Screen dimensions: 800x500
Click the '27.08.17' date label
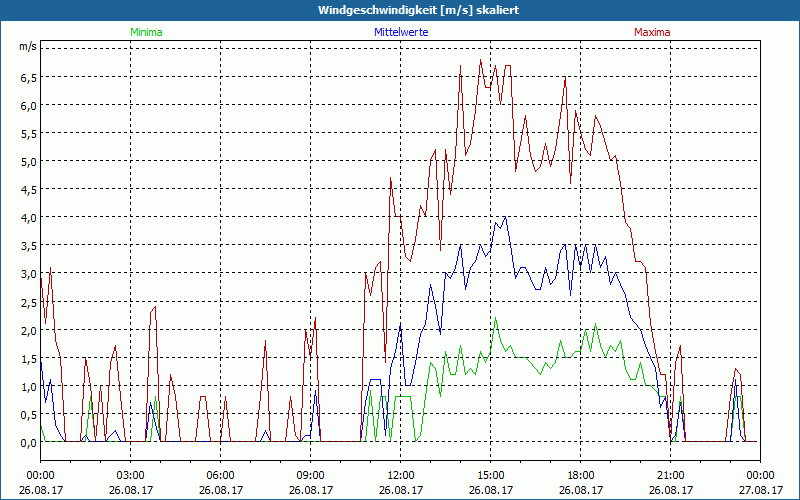pyautogui.click(x=760, y=490)
